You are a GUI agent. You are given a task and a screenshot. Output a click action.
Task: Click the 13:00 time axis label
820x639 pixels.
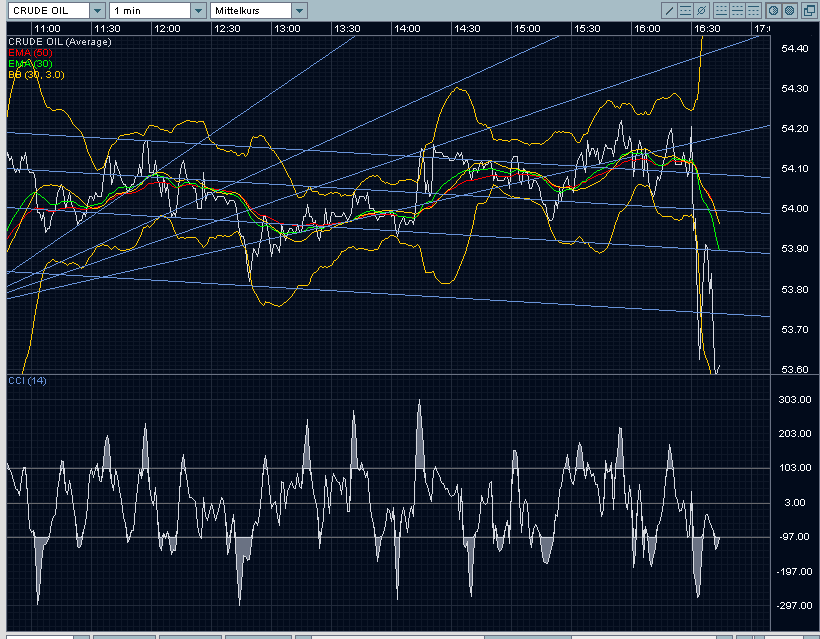(x=288, y=29)
